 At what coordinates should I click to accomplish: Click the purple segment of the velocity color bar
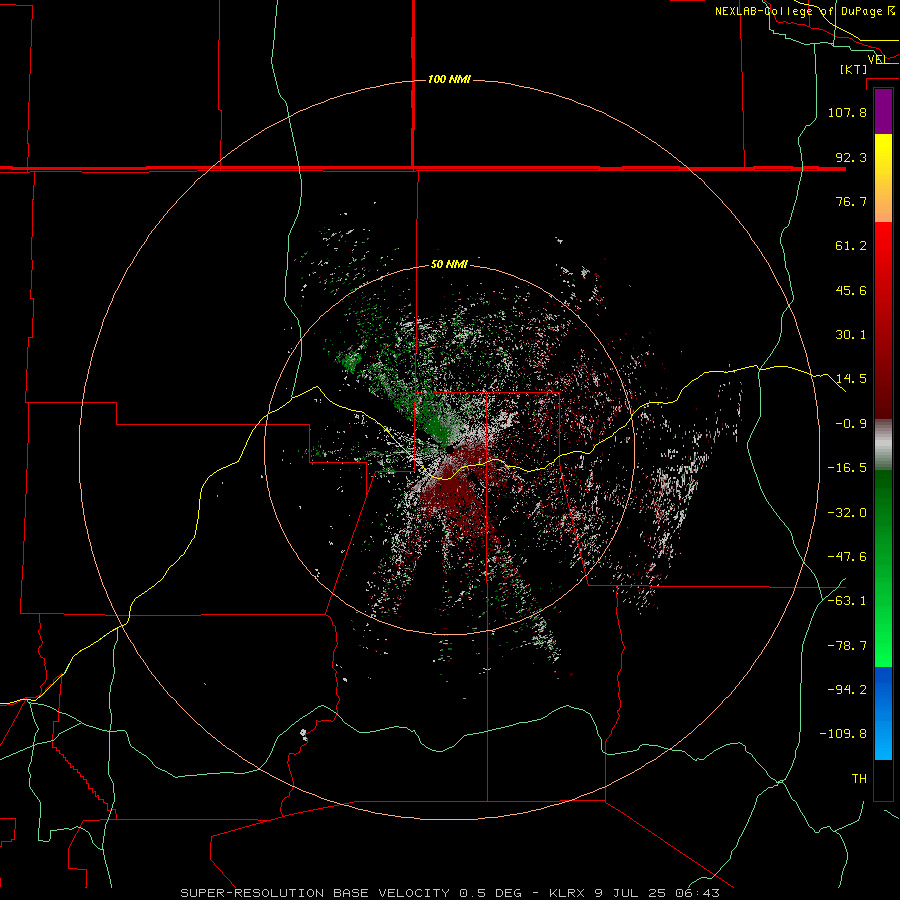883,111
